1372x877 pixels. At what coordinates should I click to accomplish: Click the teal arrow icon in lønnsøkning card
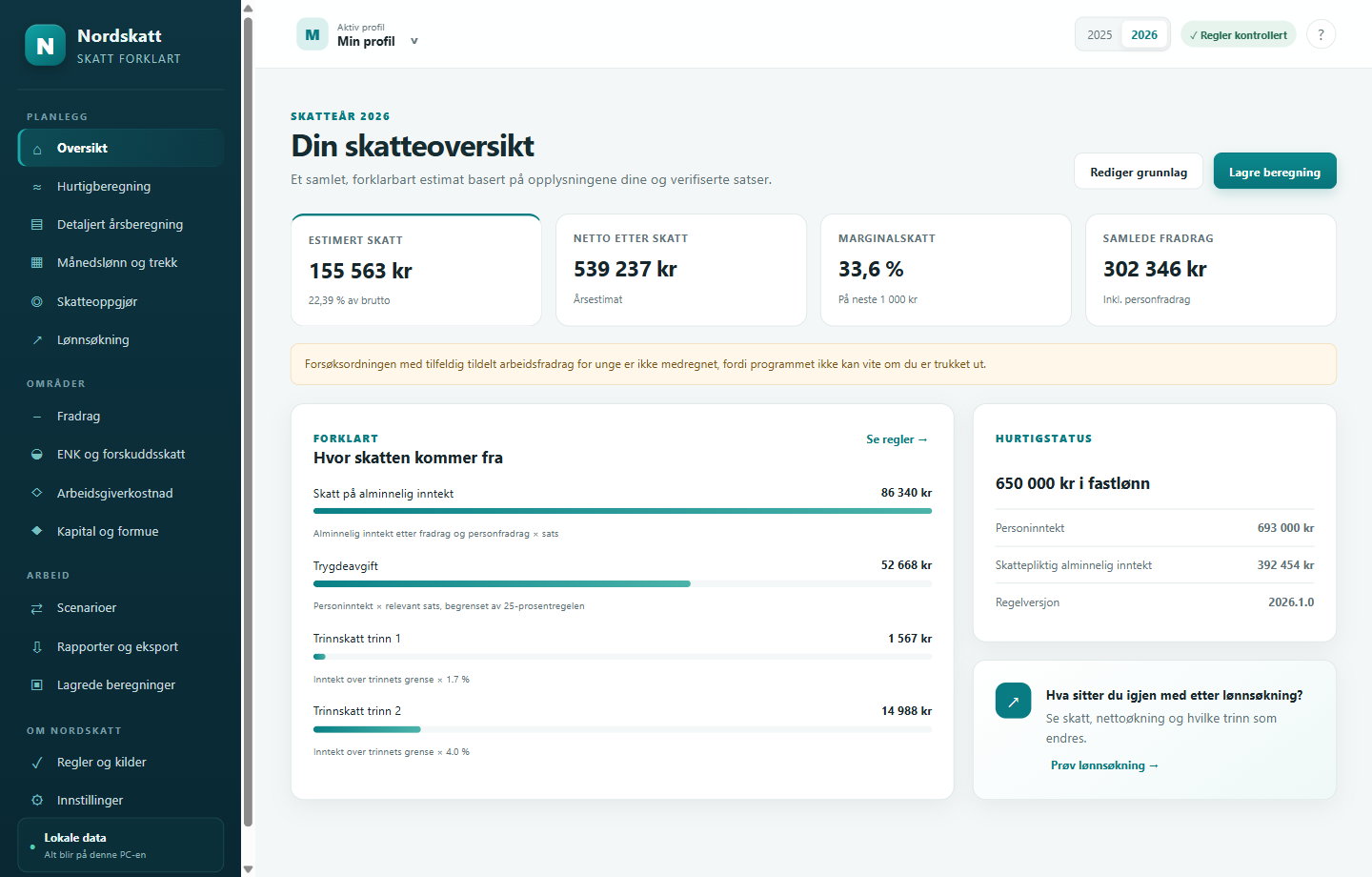coord(1013,701)
